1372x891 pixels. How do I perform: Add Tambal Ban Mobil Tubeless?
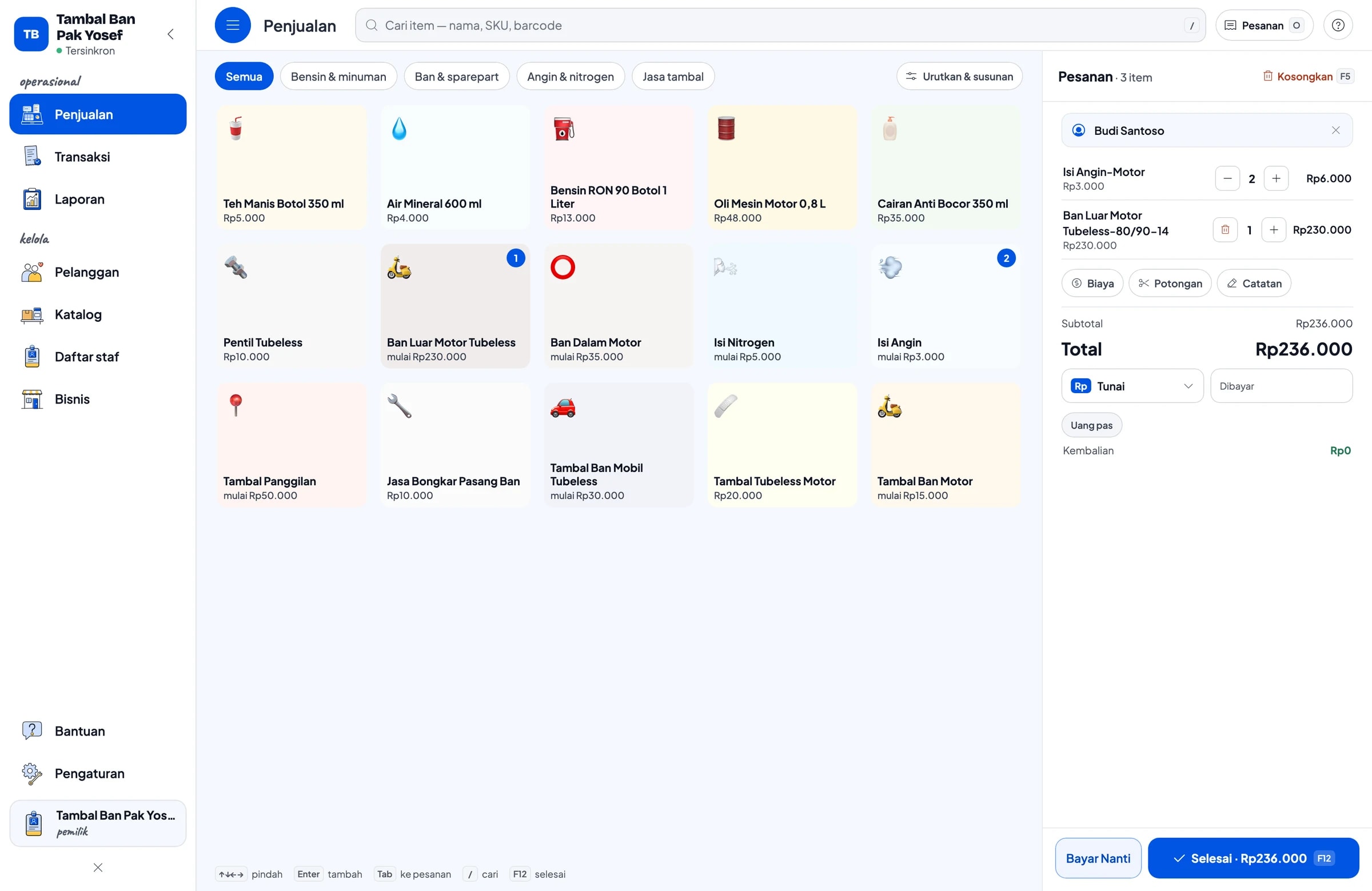[619, 445]
